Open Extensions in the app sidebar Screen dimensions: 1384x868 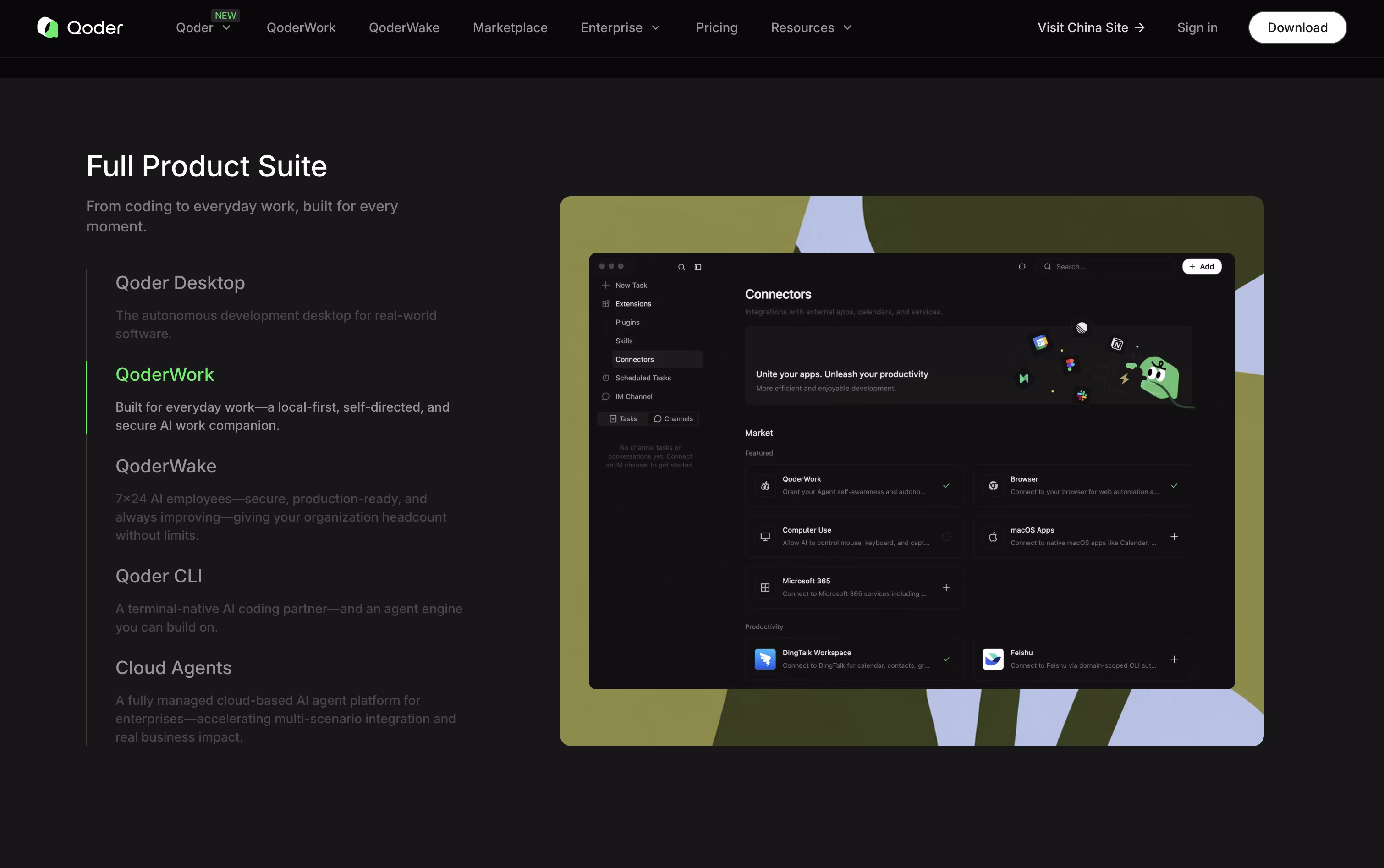point(633,304)
